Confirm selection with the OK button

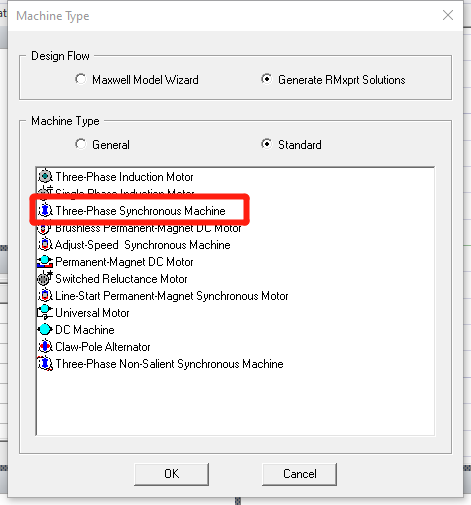[x=172, y=474]
